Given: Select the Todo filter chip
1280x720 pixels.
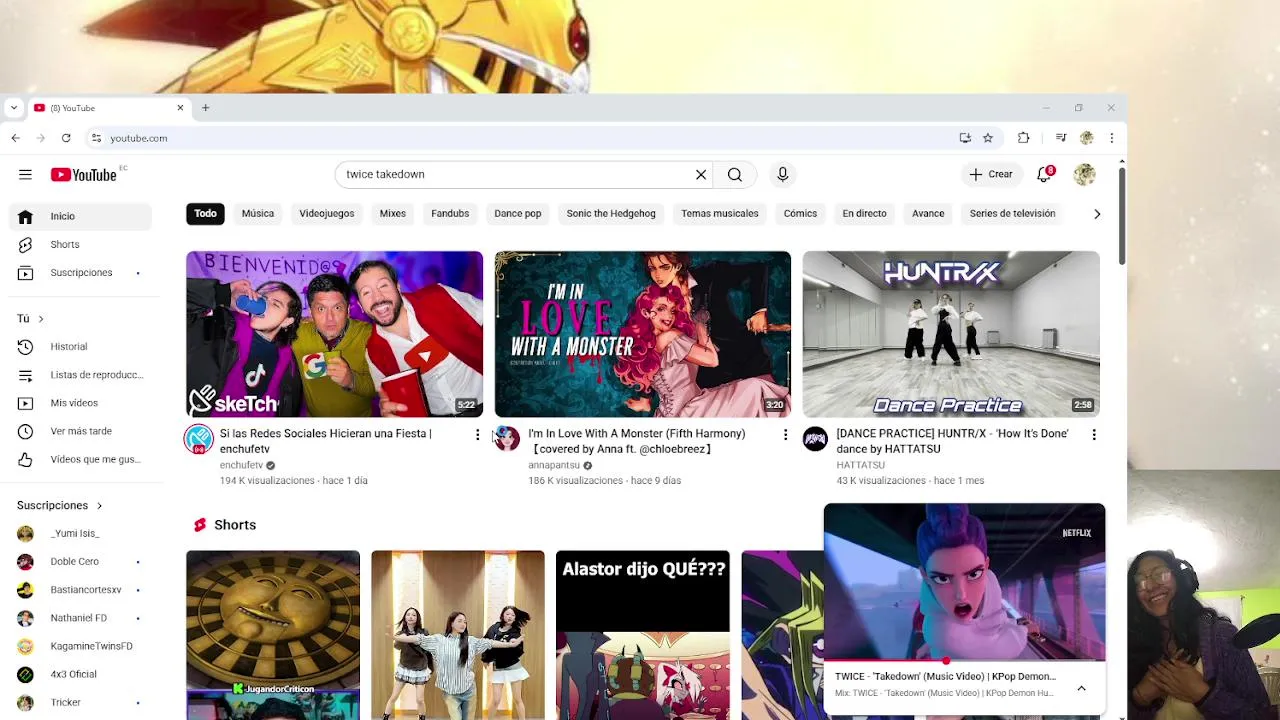Looking at the screenshot, I should (x=205, y=213).
